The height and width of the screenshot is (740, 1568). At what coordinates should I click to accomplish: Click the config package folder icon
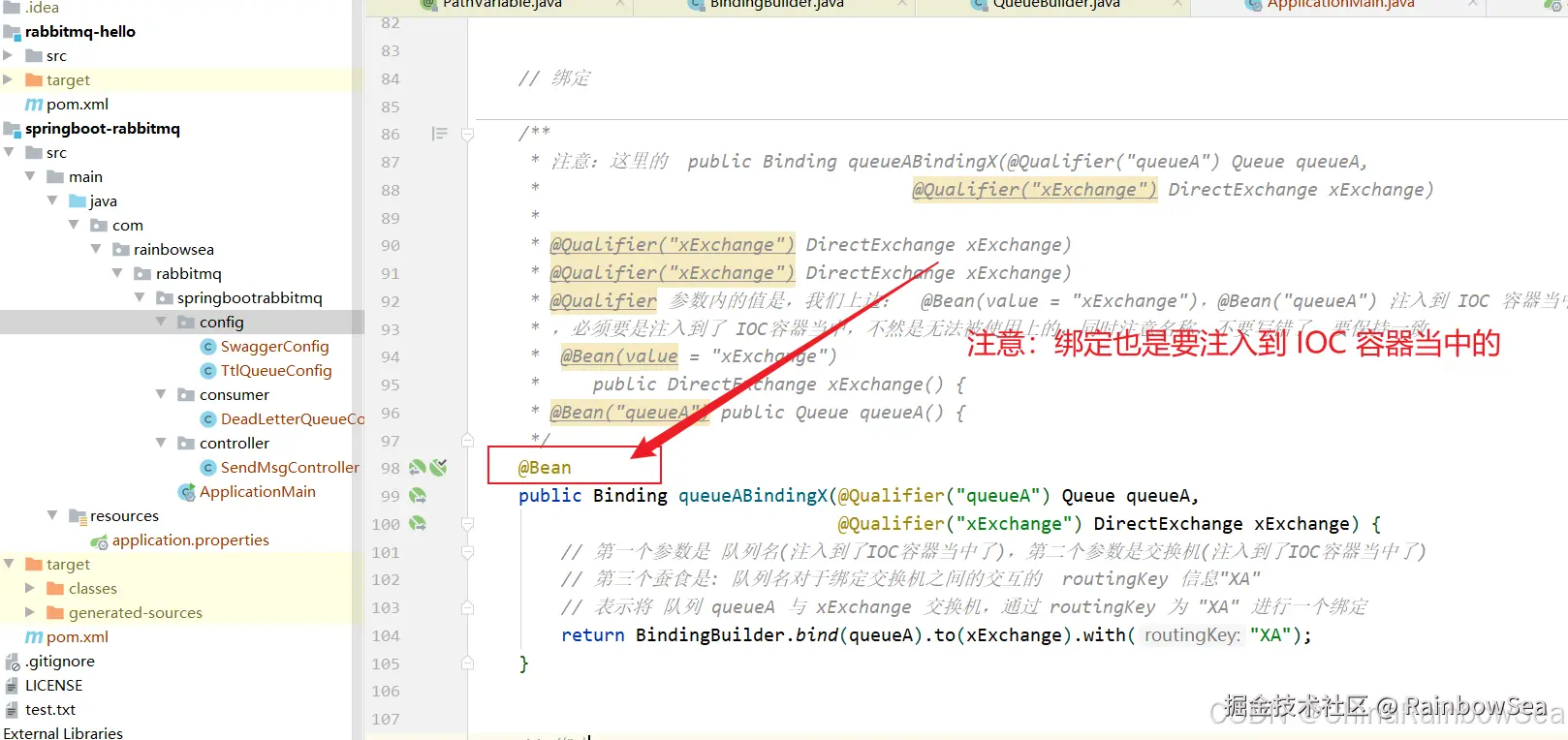(x=187, y=323)
